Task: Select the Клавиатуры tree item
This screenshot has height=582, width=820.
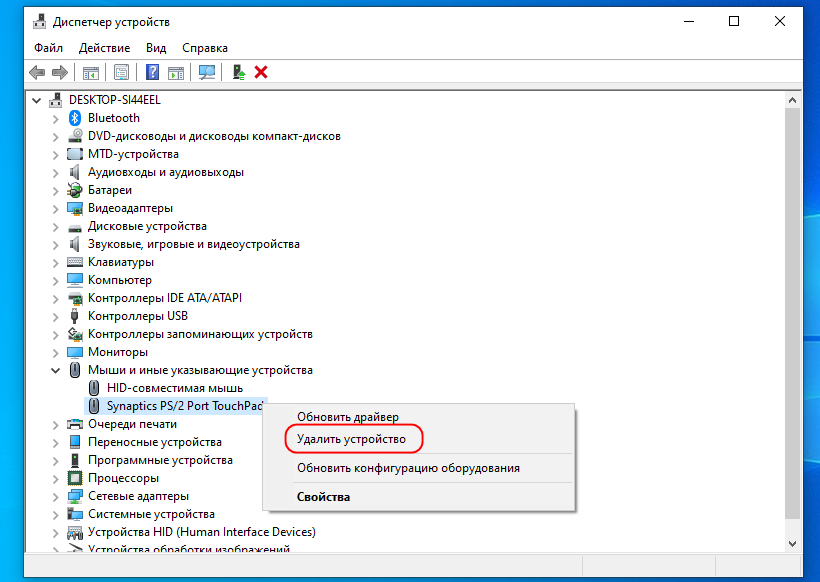Action: pos(120,262)
